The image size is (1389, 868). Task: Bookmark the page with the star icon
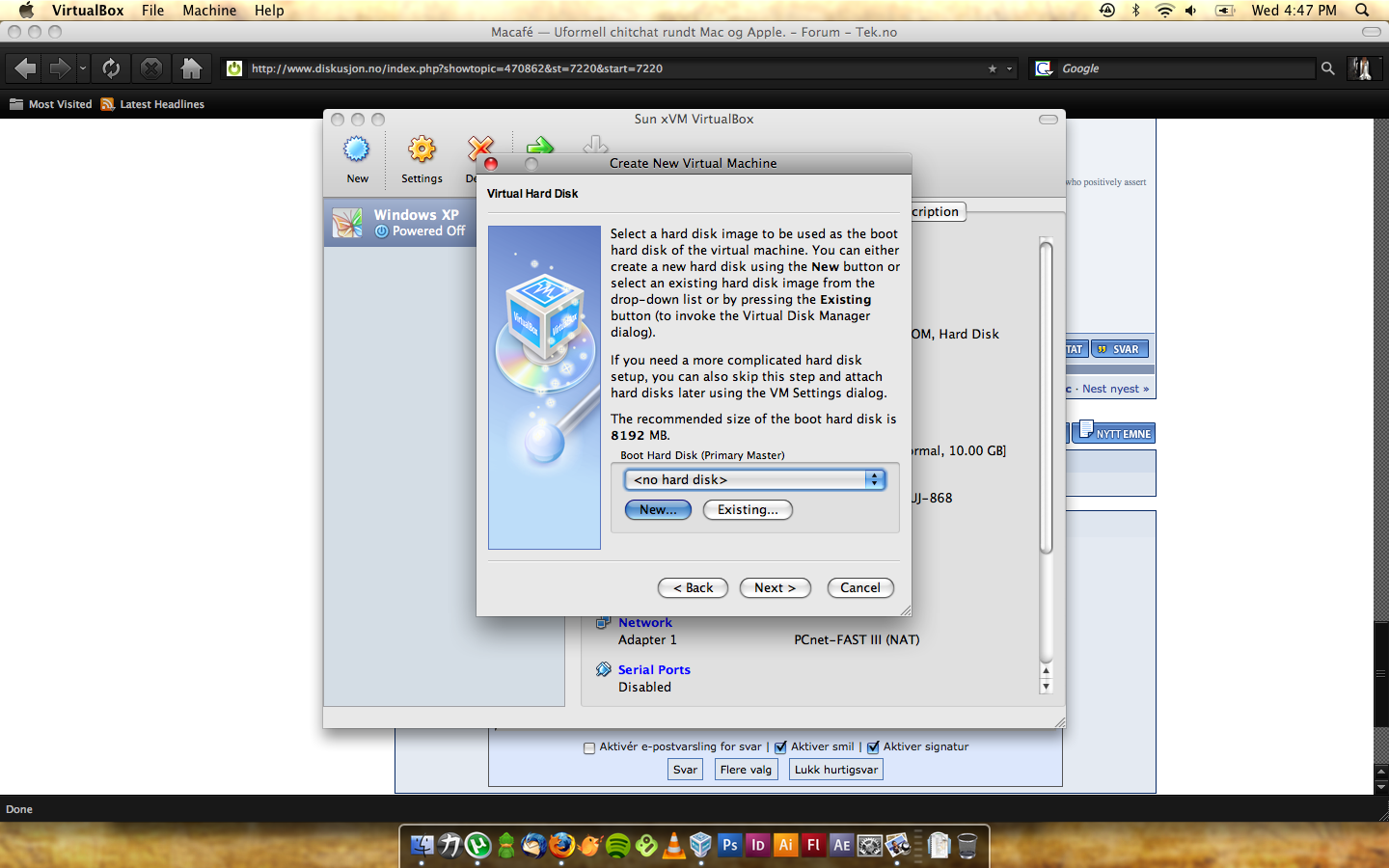[x=993, y=68]
